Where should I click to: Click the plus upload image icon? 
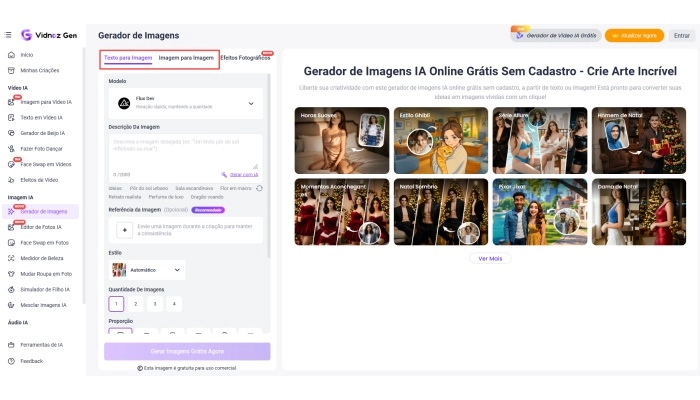point(125,230)
